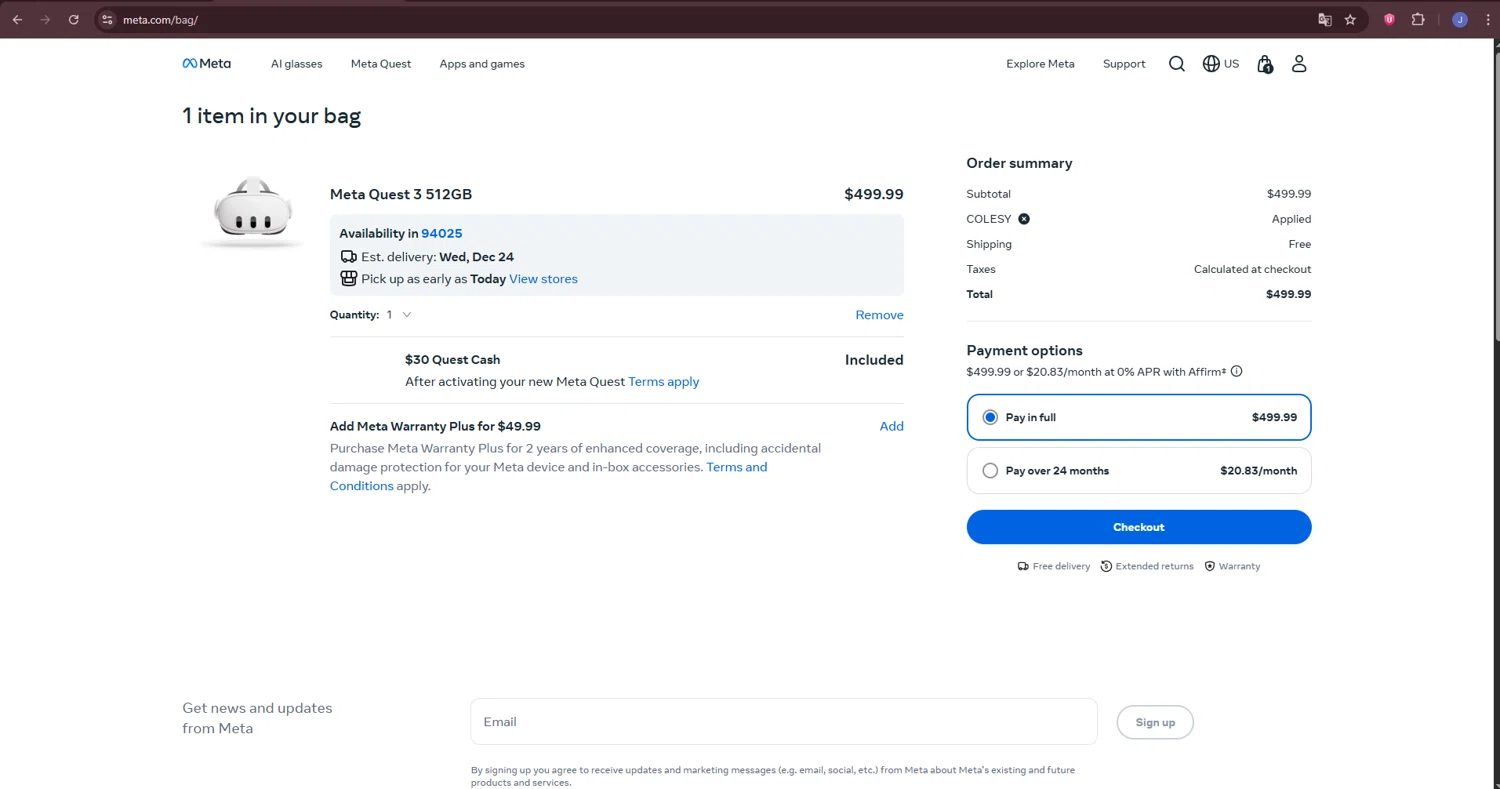
Task: Click View stores link
Action: coord(543,279)
